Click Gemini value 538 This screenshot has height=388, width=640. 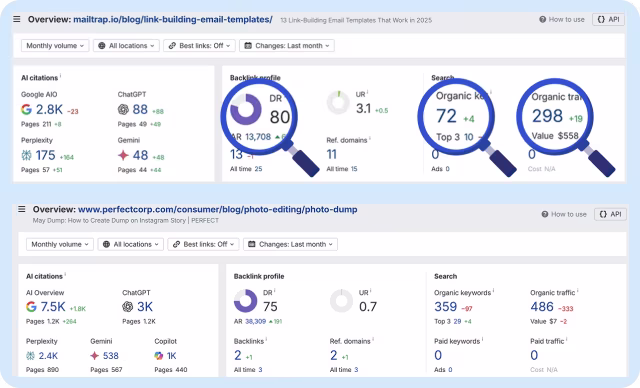111,356
